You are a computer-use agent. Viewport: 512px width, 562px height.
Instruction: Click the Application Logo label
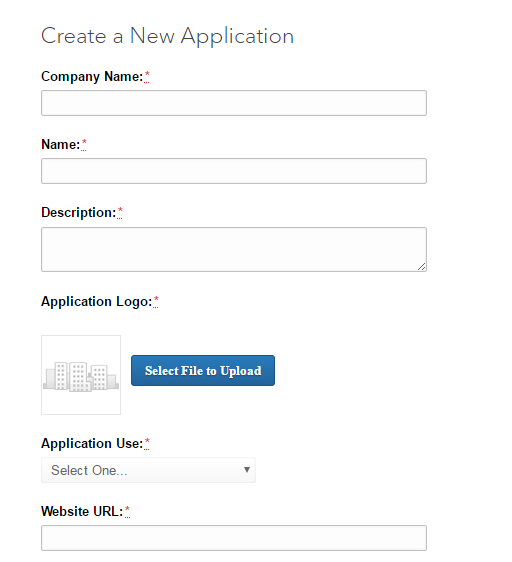tap(97, 302)
